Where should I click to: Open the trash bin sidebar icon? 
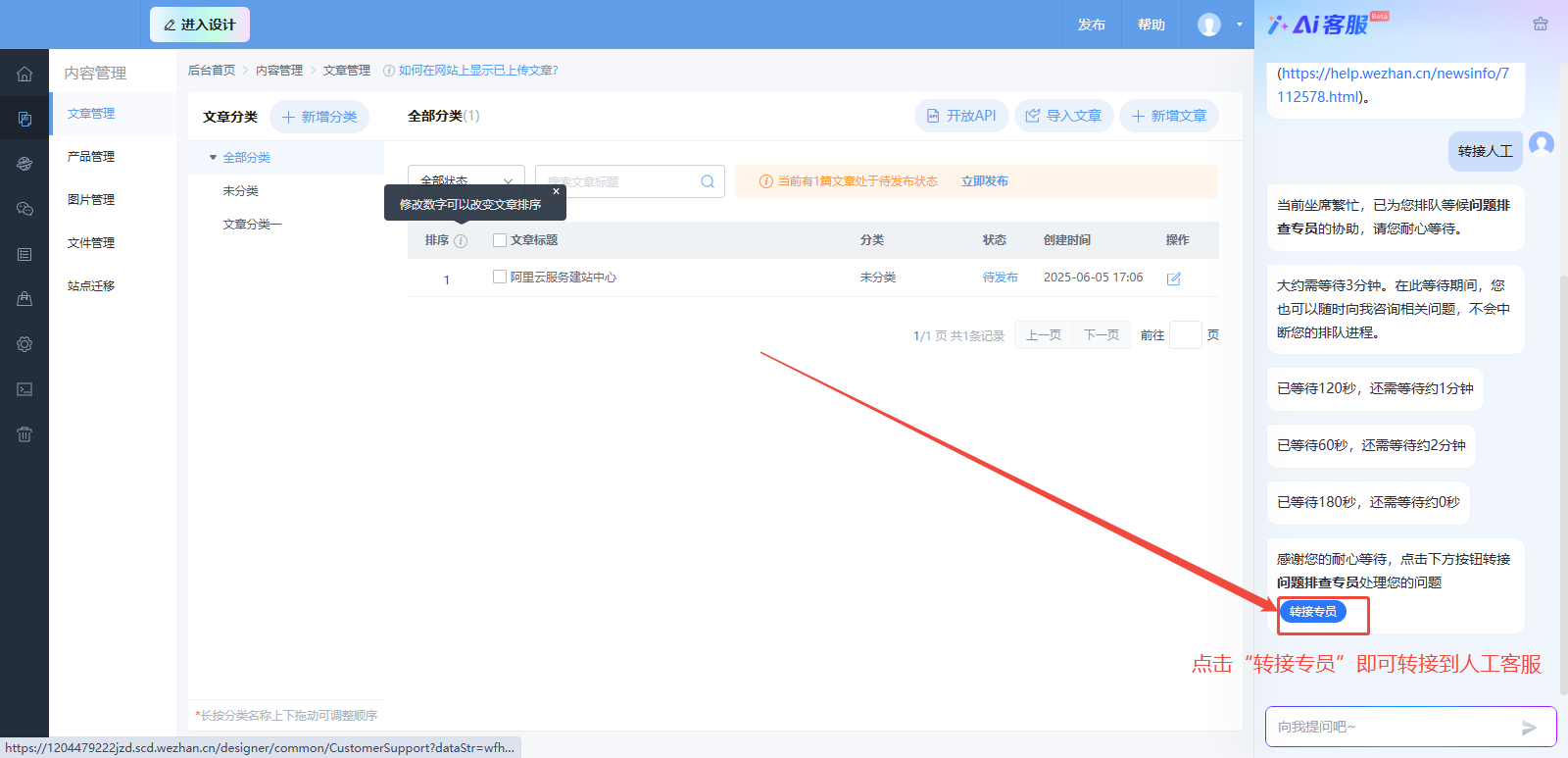24,434
